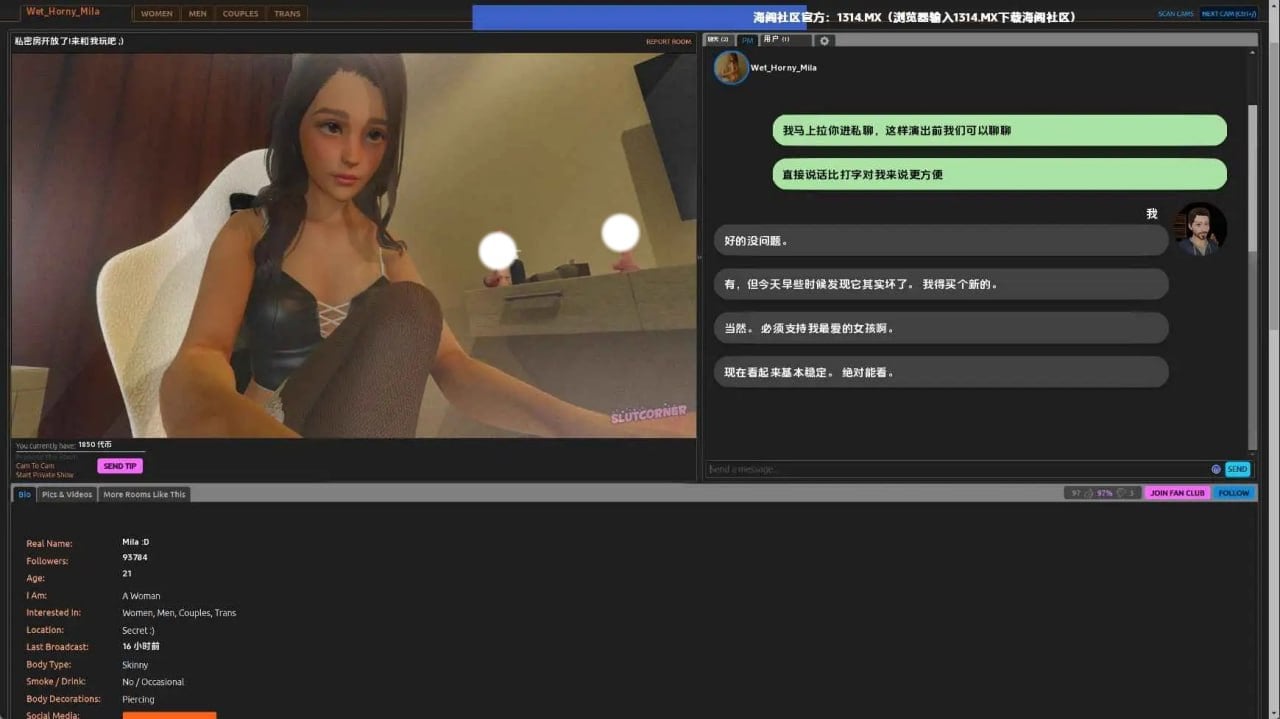The height and width of the screenshot is (719, 1280).
Task: Click the Send a message input field
Action: pyautogui.click(x=957, y=469)
